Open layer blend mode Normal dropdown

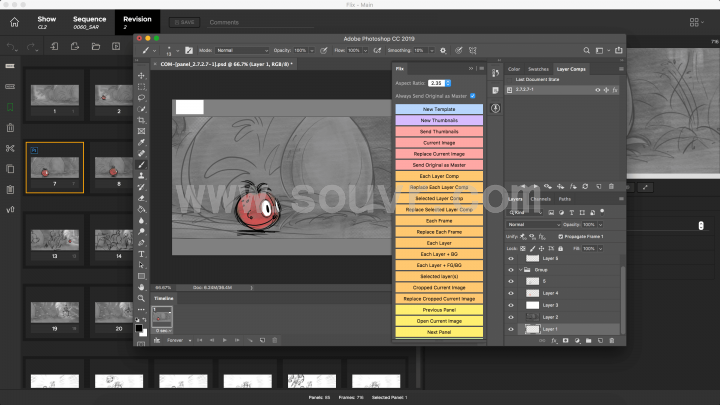tap(533, 225)
